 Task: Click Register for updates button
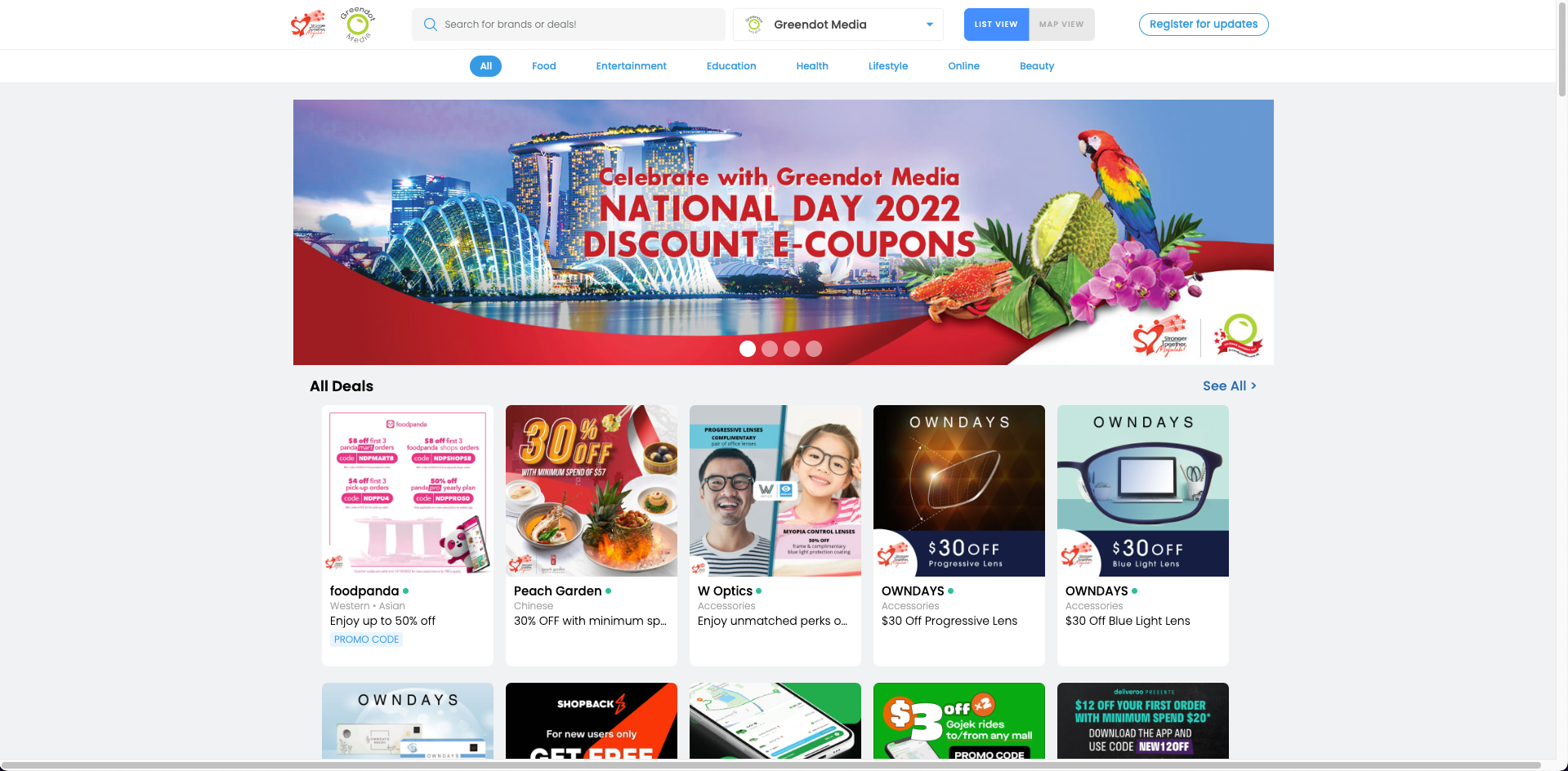point(1204,25)
